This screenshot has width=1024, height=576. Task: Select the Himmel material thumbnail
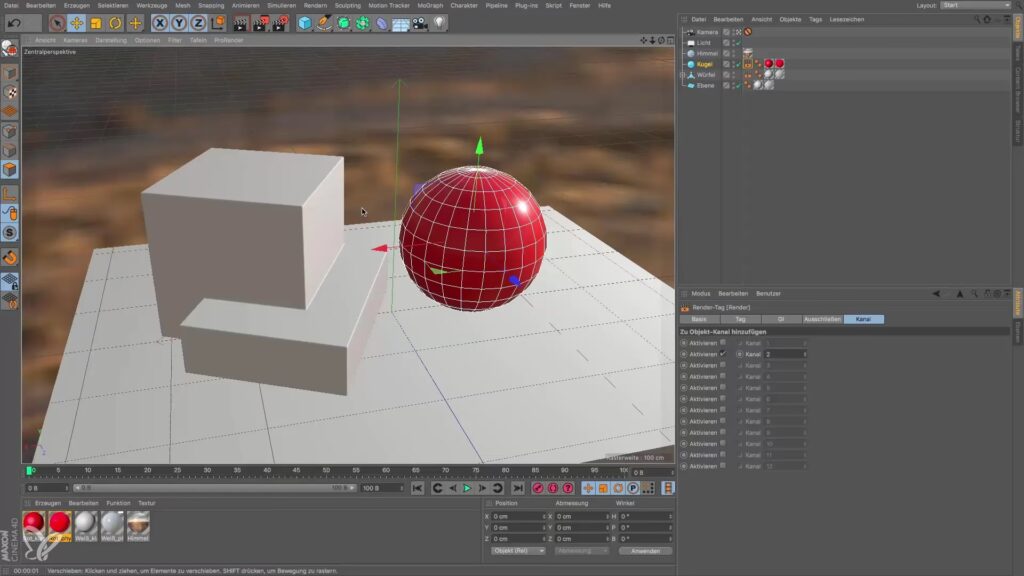[138, 524]
